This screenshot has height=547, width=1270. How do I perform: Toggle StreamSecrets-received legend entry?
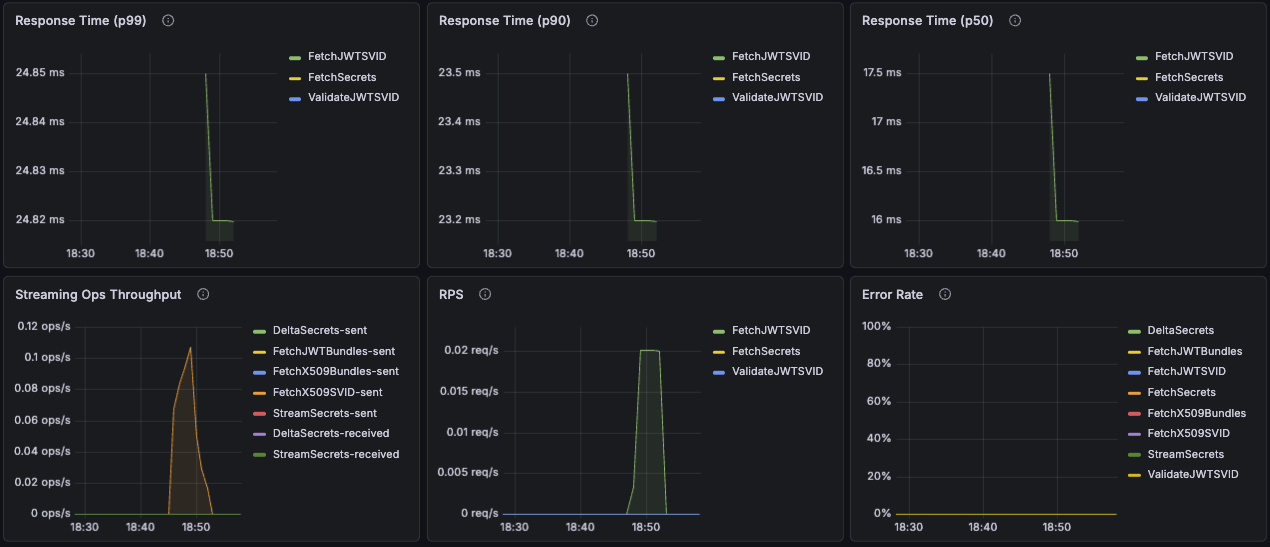tap(335, 454)
